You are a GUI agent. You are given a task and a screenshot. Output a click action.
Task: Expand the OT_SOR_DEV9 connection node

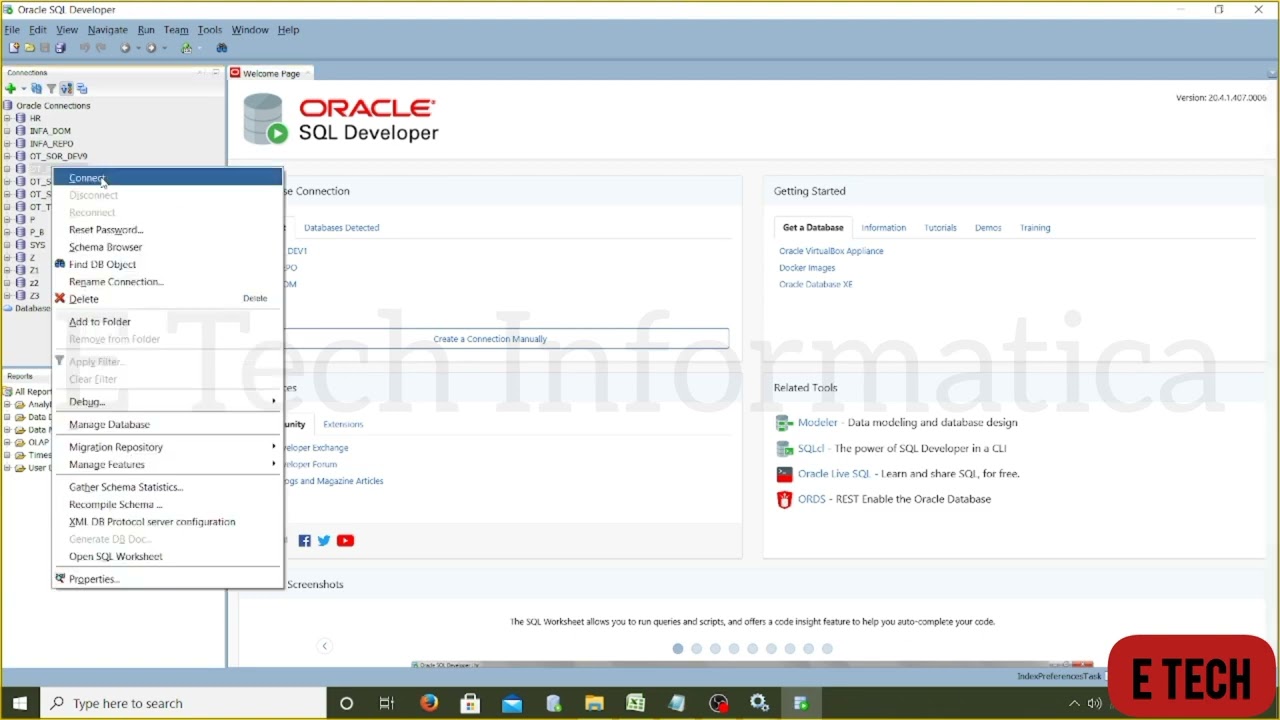click(7, 156)
